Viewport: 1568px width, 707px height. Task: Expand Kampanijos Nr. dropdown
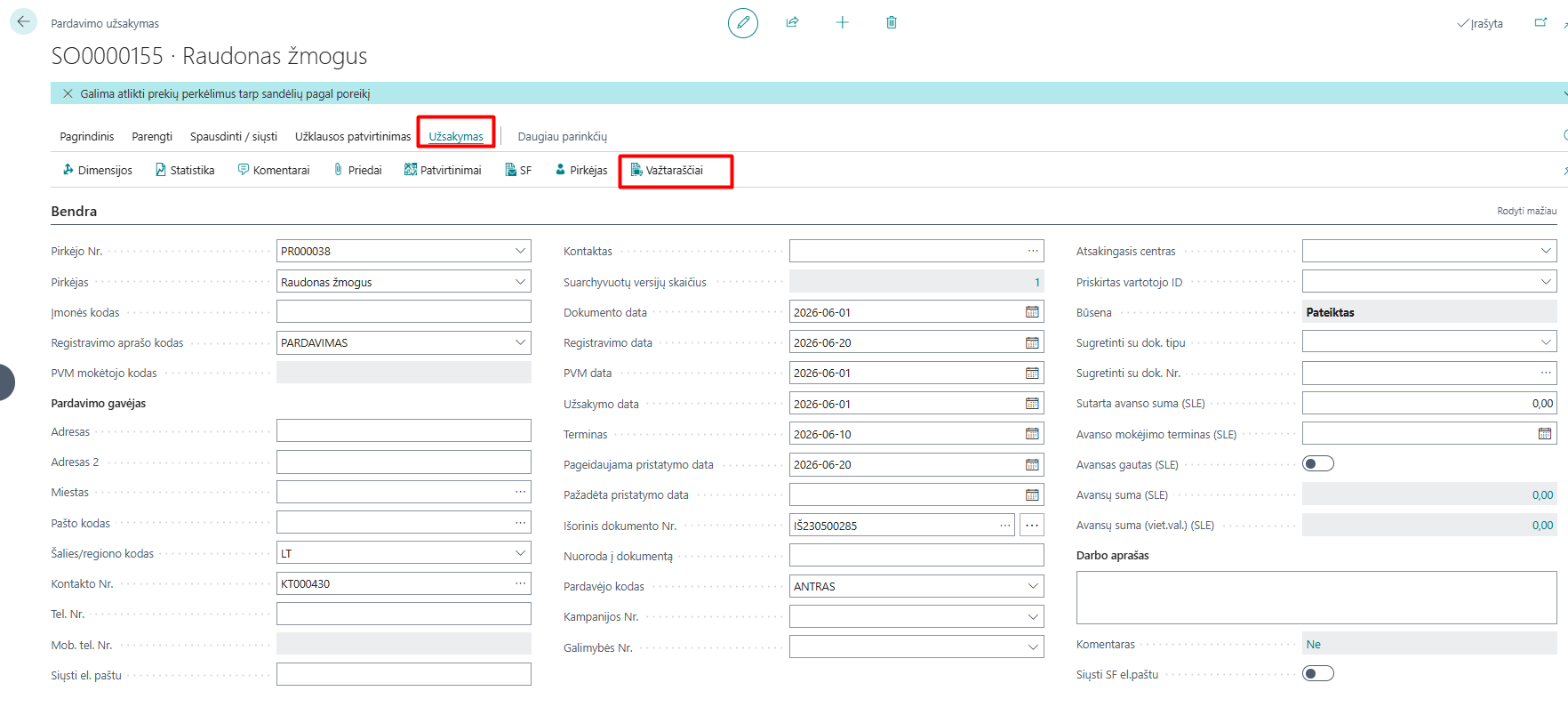(1033, 616)
